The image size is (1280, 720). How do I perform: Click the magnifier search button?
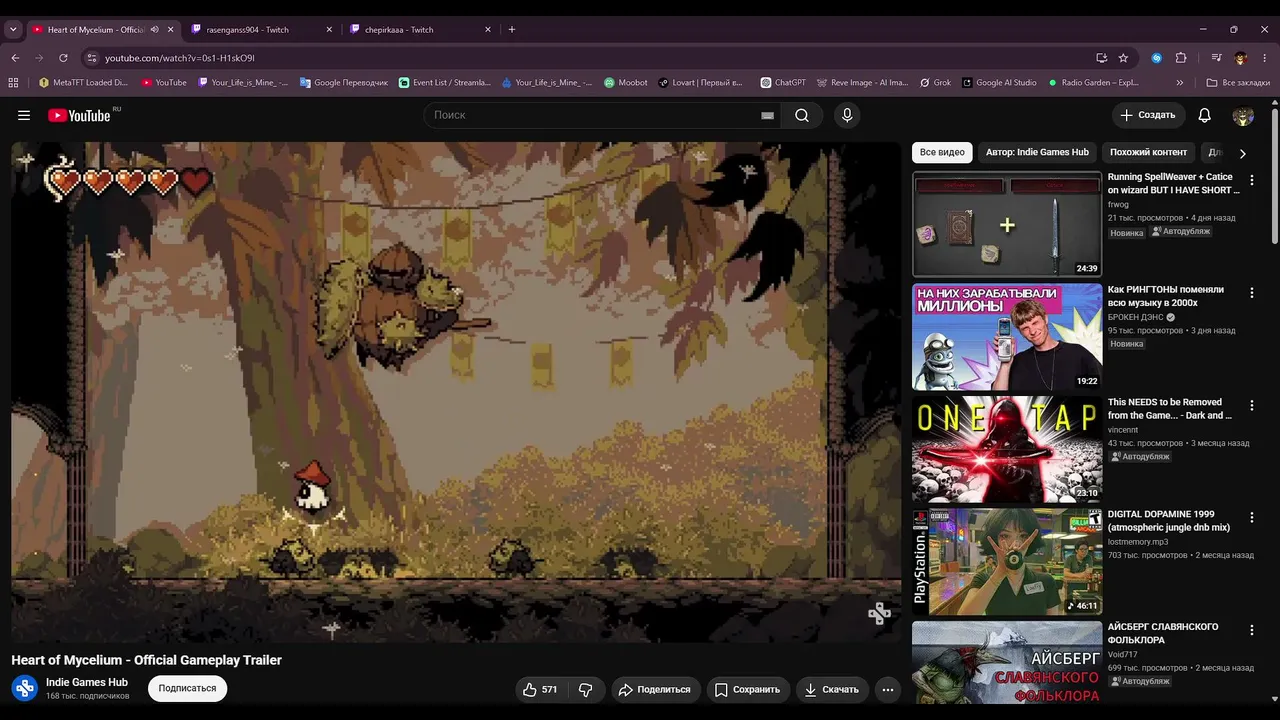point(802,115)
